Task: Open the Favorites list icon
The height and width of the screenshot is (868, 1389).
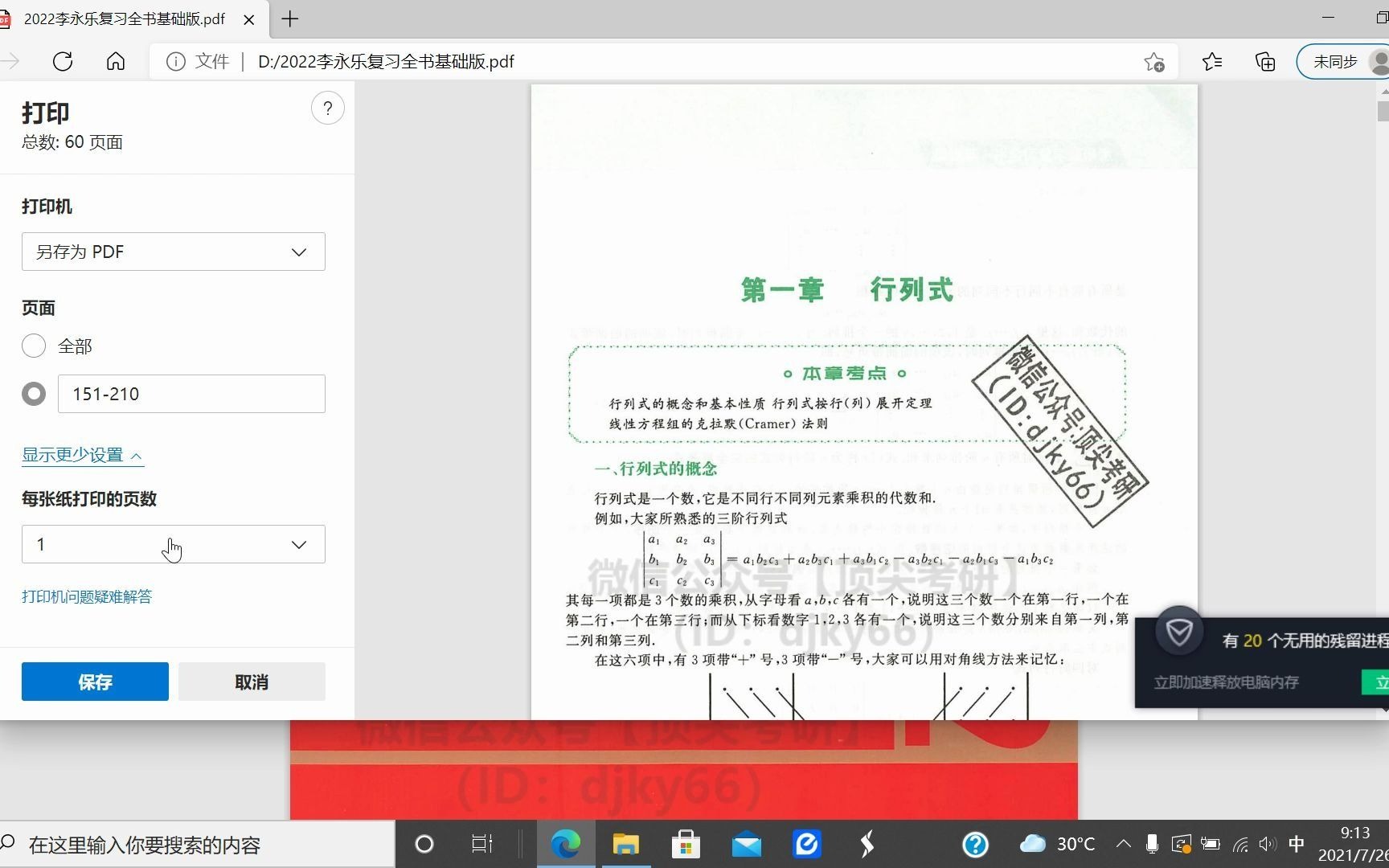Action: click(1212, 61)
